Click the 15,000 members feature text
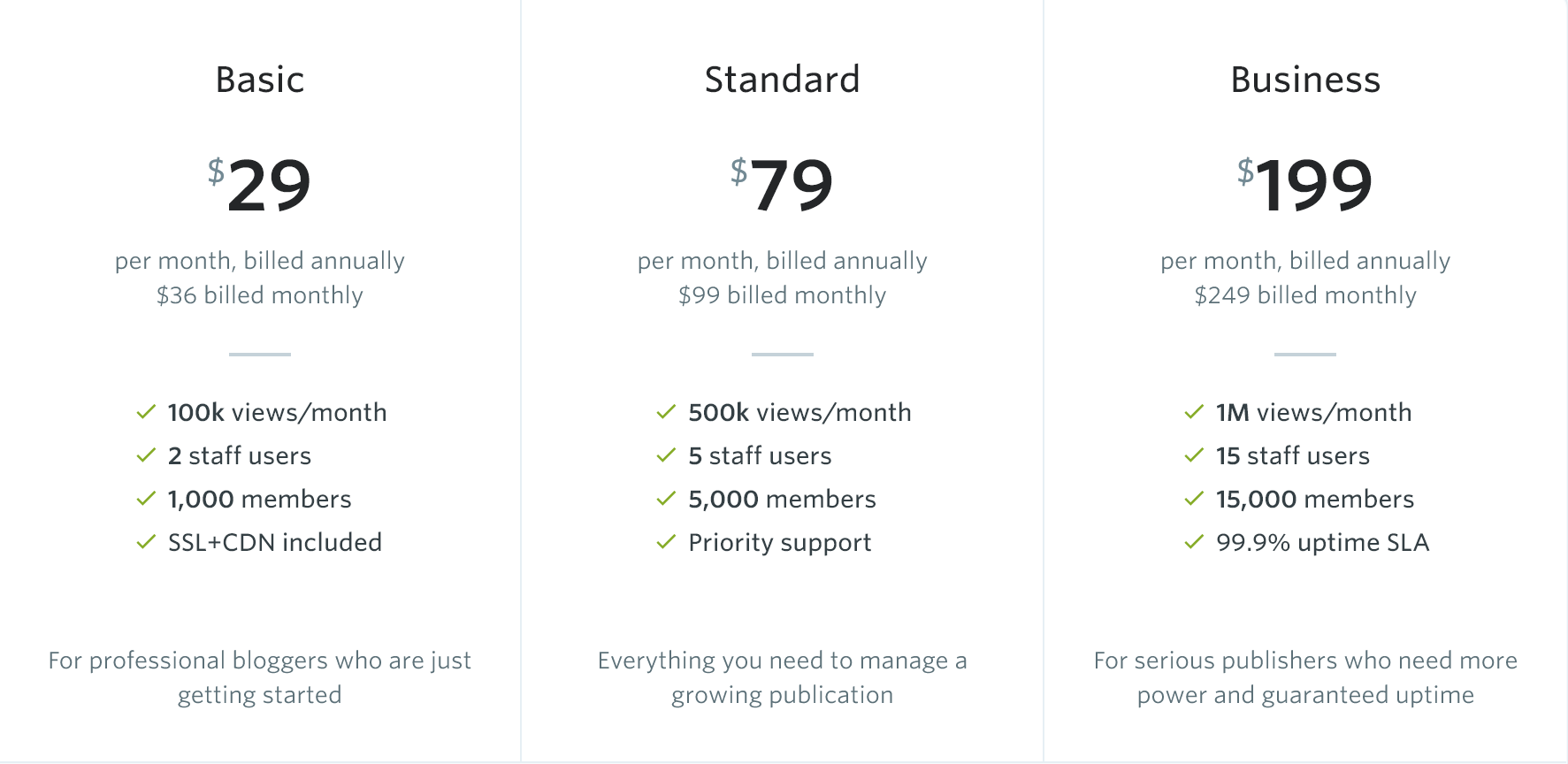Viewport: 1568px width, 764px height. [1315, 499]
